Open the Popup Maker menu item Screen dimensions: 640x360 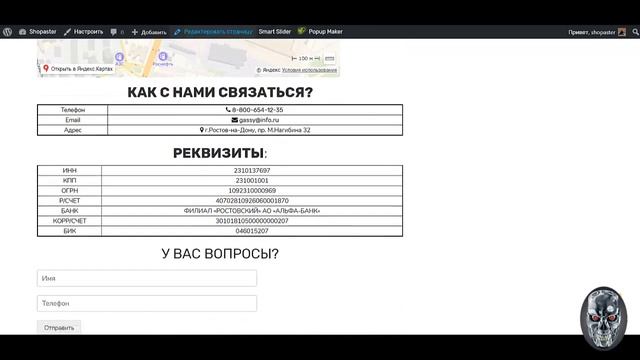325,31
